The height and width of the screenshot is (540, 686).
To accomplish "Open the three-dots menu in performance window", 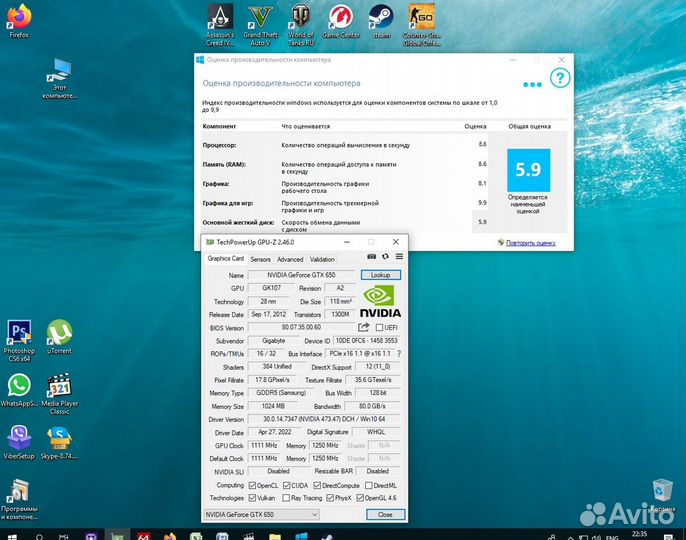I will click(x=532, y=84).
